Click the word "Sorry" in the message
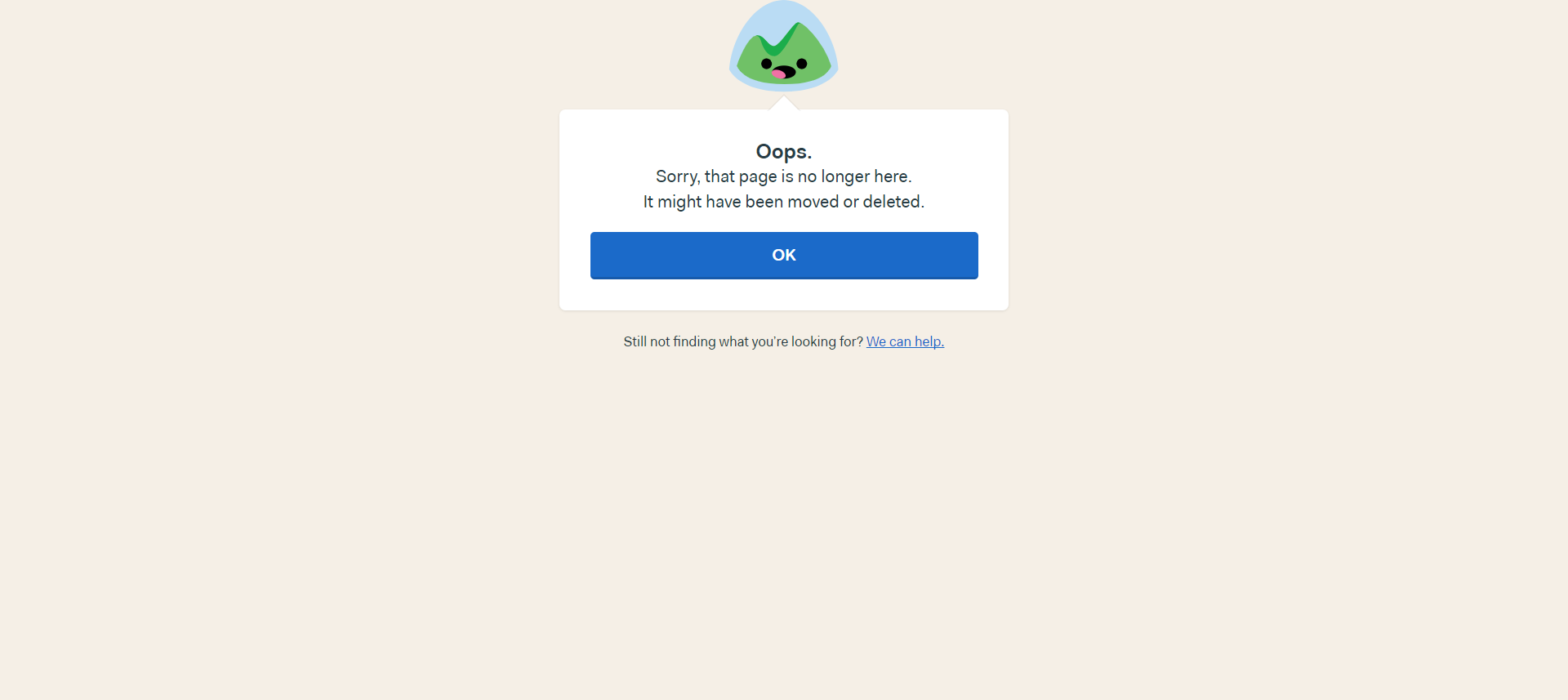This screenshot has height=700, width=1568. (676, 176)
